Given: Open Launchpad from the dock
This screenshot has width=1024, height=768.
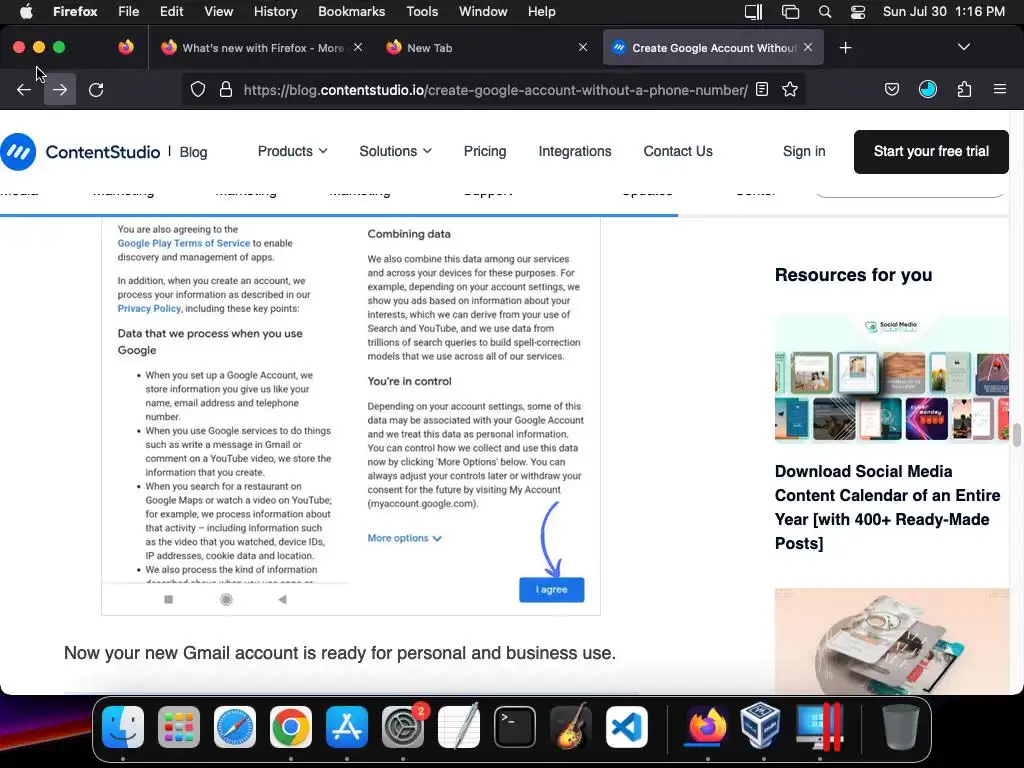Looking at the screenshot, I should point(179,727).
